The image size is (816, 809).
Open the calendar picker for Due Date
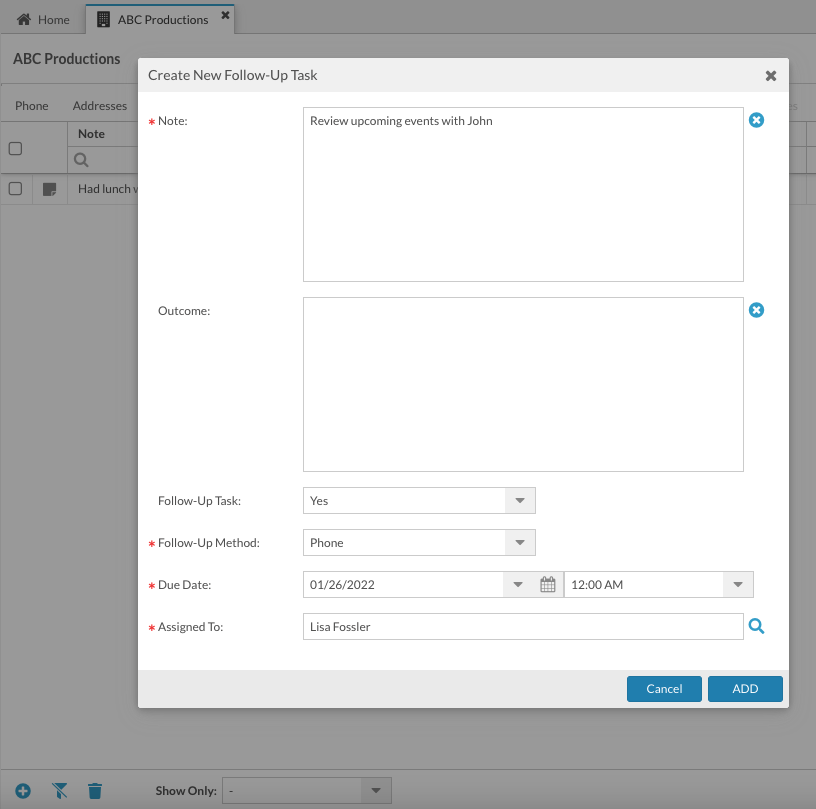tap(548, 584)
